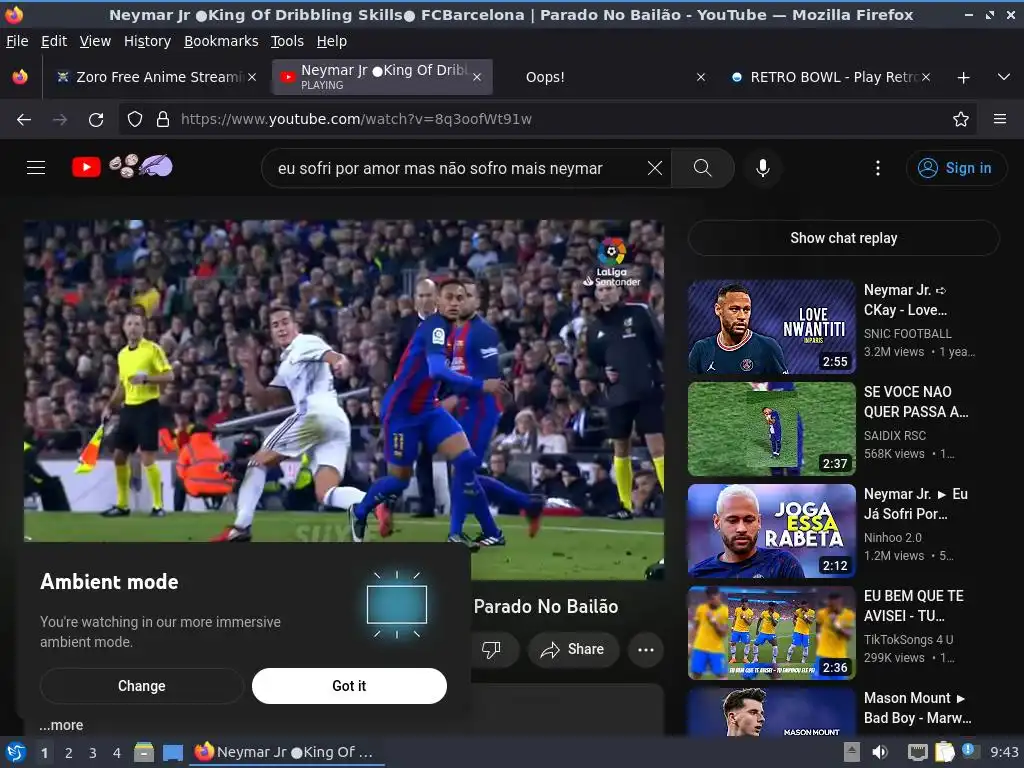Click Show chat replay
1024x768 pixels.
[844, 238]
